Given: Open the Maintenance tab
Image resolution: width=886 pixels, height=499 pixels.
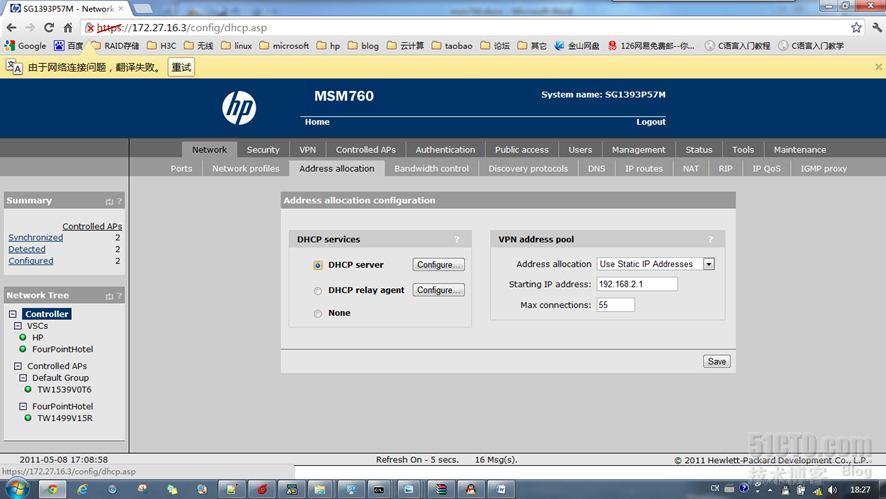Looking at the screenshot, I should pyautogui.click(x=800, y=150).
